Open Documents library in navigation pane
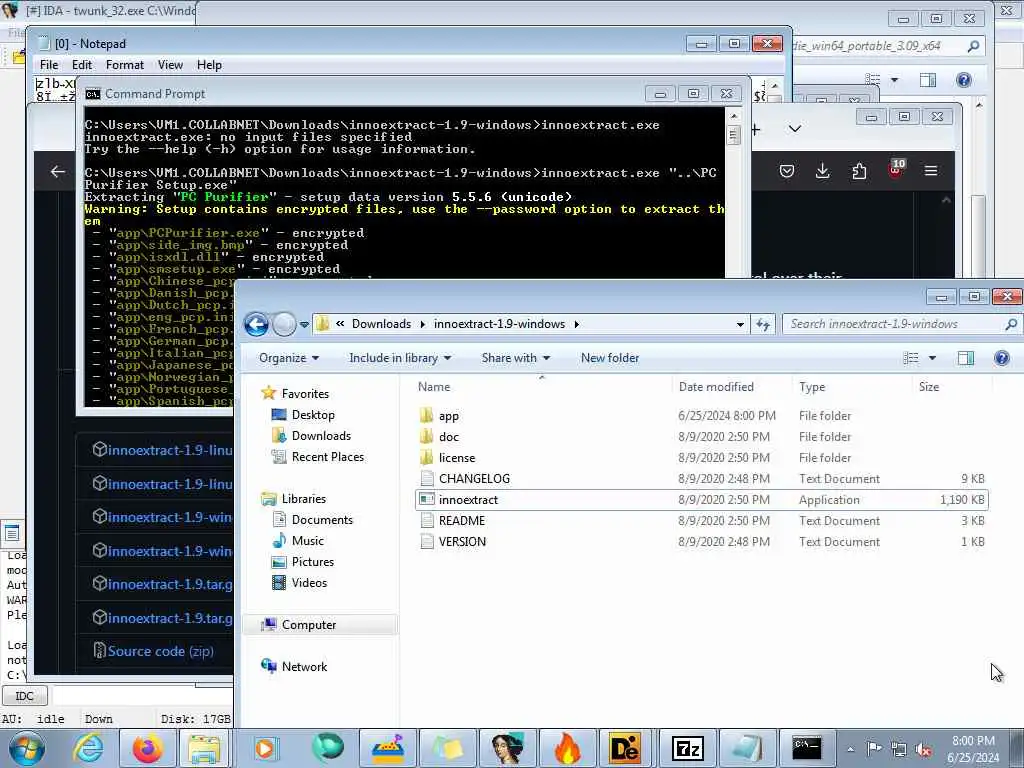Image resolution: width=1024 pixels, height=768 pixels. click(x=322, y=520)
